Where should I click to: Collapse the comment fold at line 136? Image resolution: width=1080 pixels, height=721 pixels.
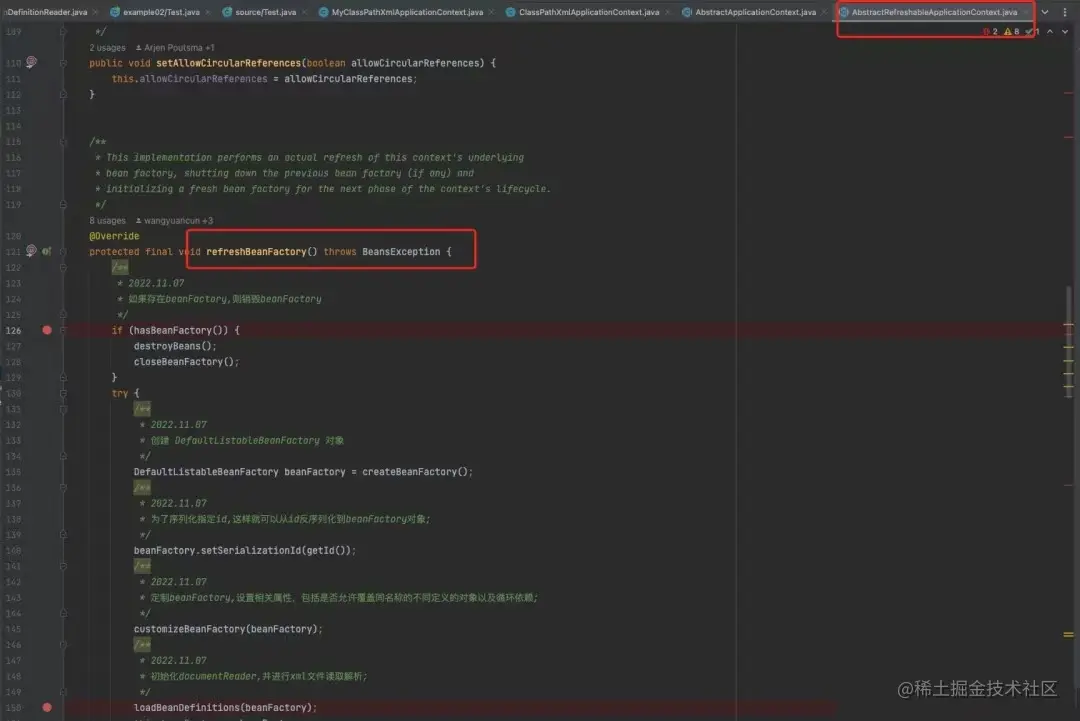63,488
